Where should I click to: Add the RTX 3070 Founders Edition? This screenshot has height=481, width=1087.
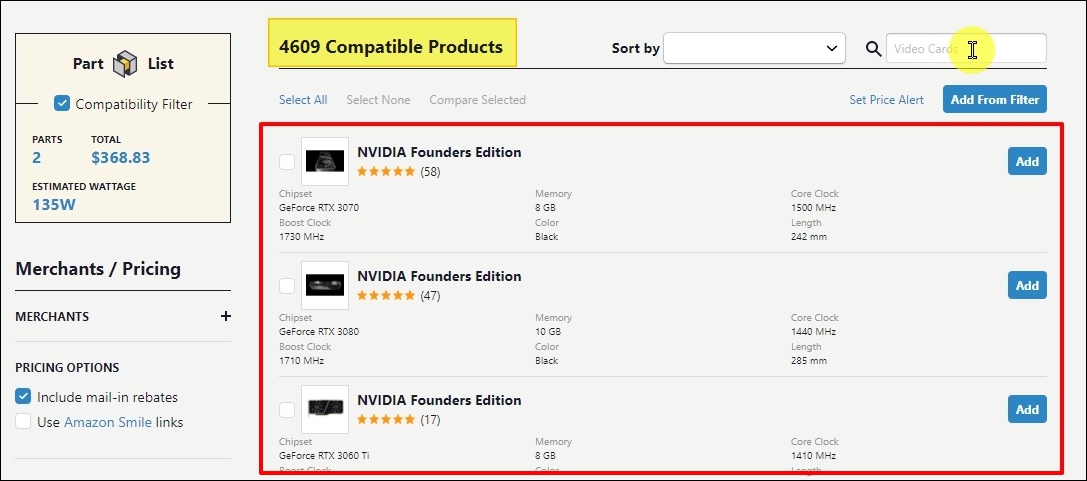1027,161
